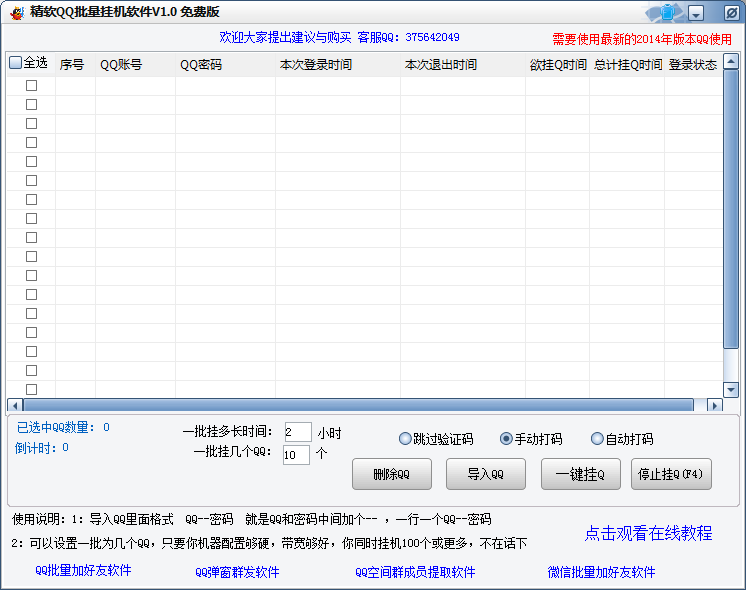Viewport: 746px width, 590px height.
Task: Click the app logo icon in title bar
Action: point(17,13)
